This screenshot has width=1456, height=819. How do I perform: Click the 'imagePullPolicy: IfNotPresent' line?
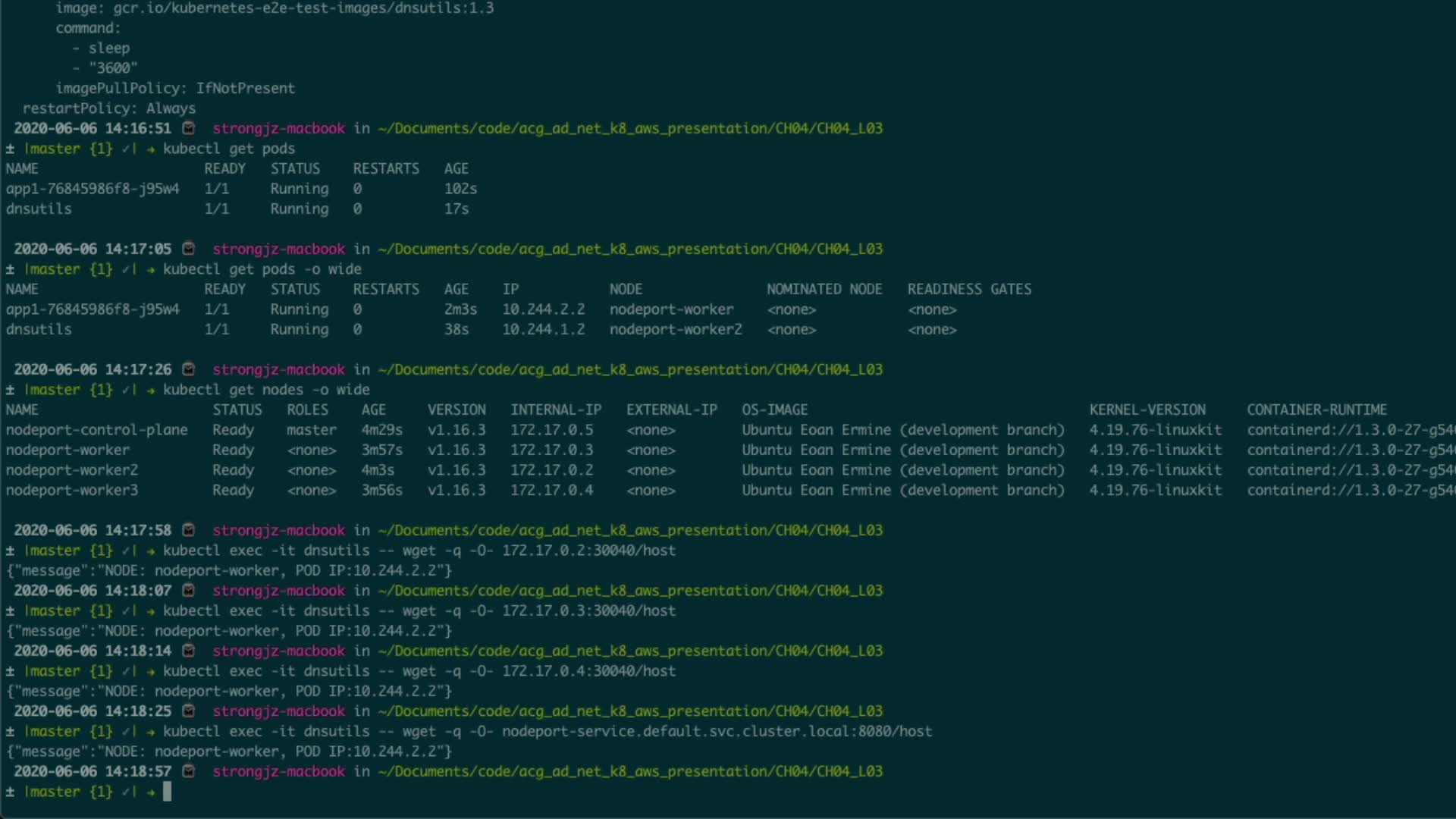tap(175, 88)
